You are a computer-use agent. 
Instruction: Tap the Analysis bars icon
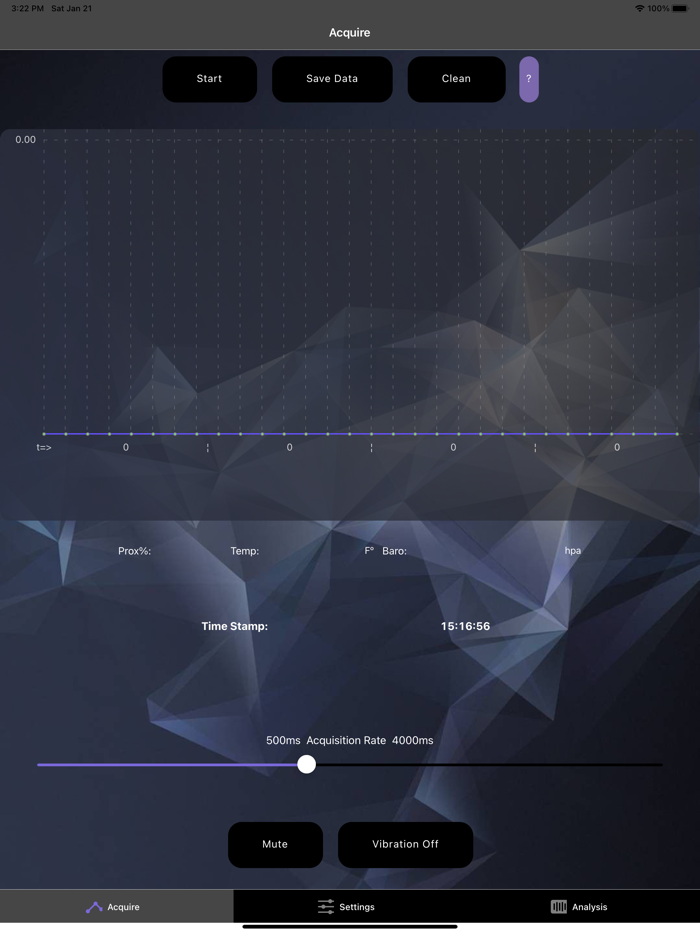click(x=559, y=907)
